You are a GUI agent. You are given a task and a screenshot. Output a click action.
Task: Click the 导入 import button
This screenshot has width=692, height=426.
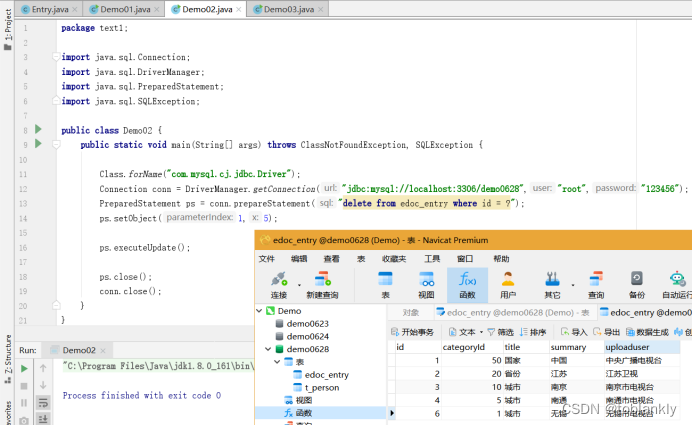[574, 332]
